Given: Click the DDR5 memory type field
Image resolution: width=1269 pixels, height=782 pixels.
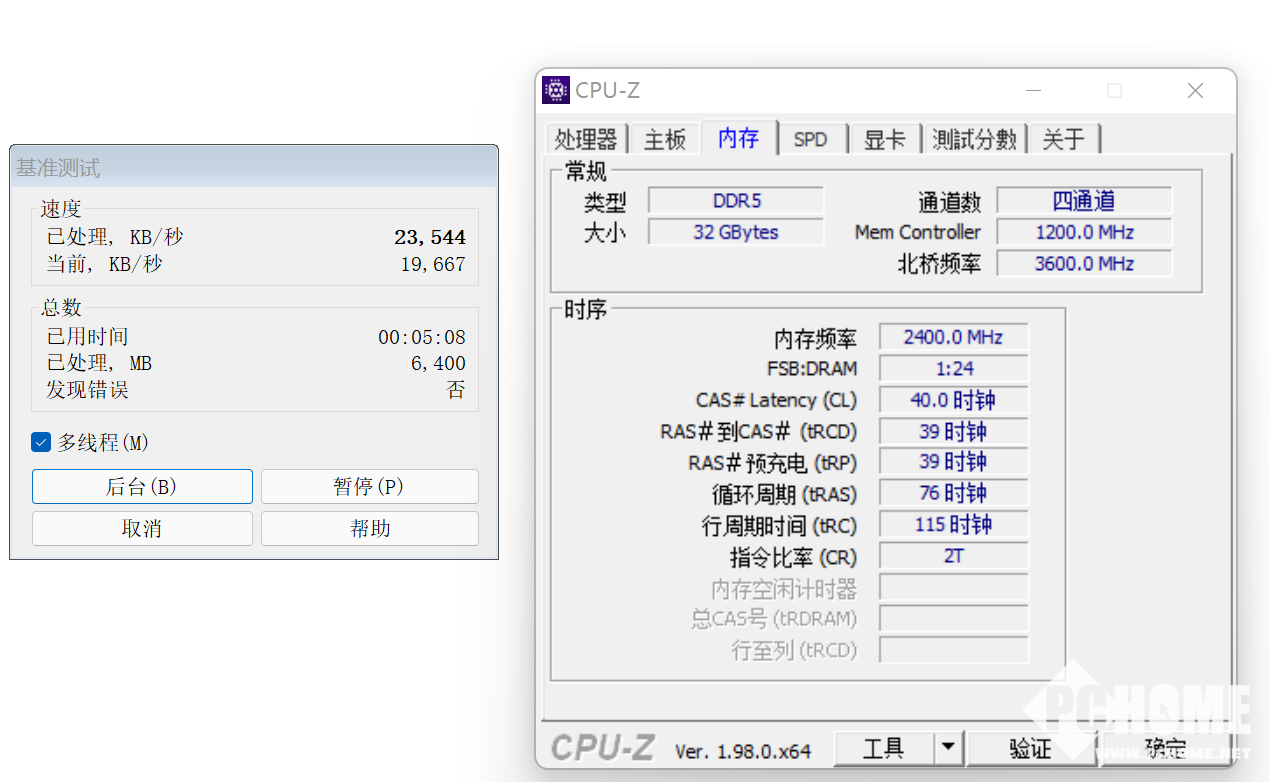Looking at the screenshot, I should (x=736, y=201).
